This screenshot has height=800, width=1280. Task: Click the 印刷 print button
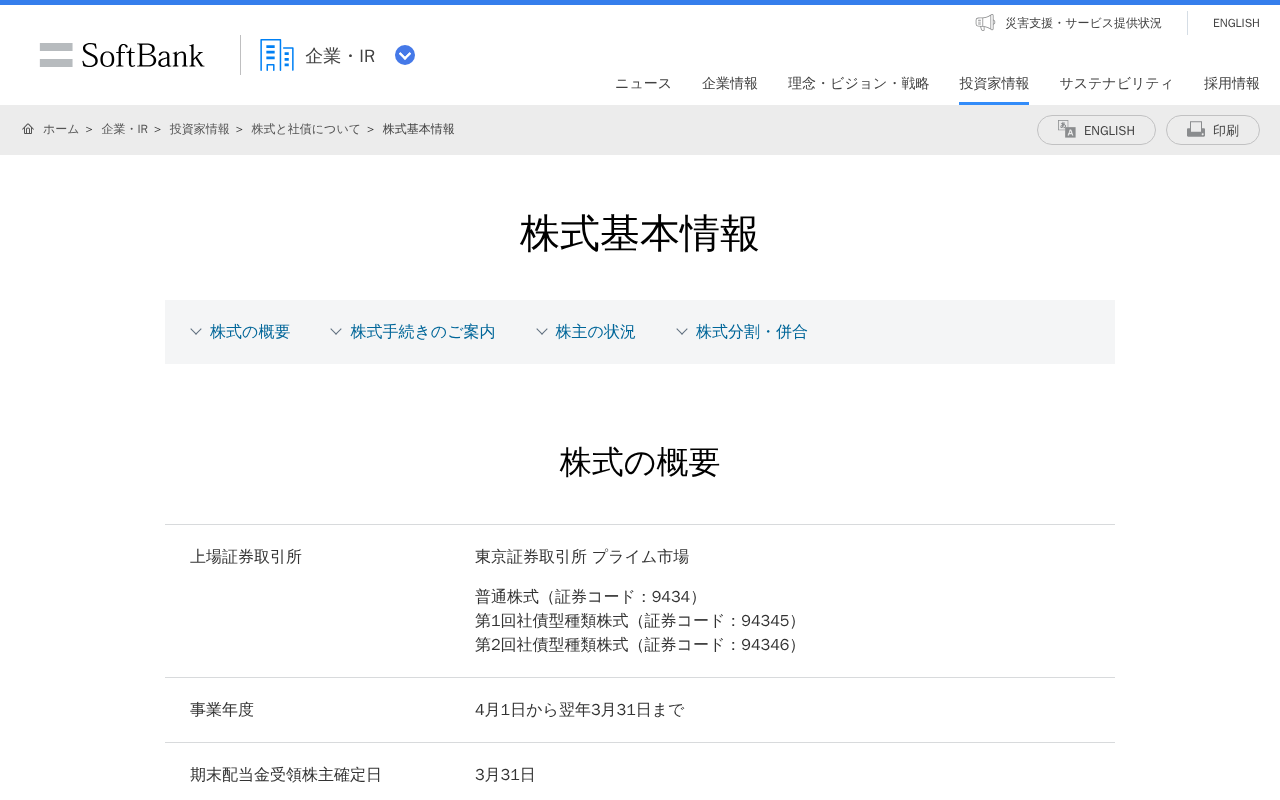(1213, 130)
